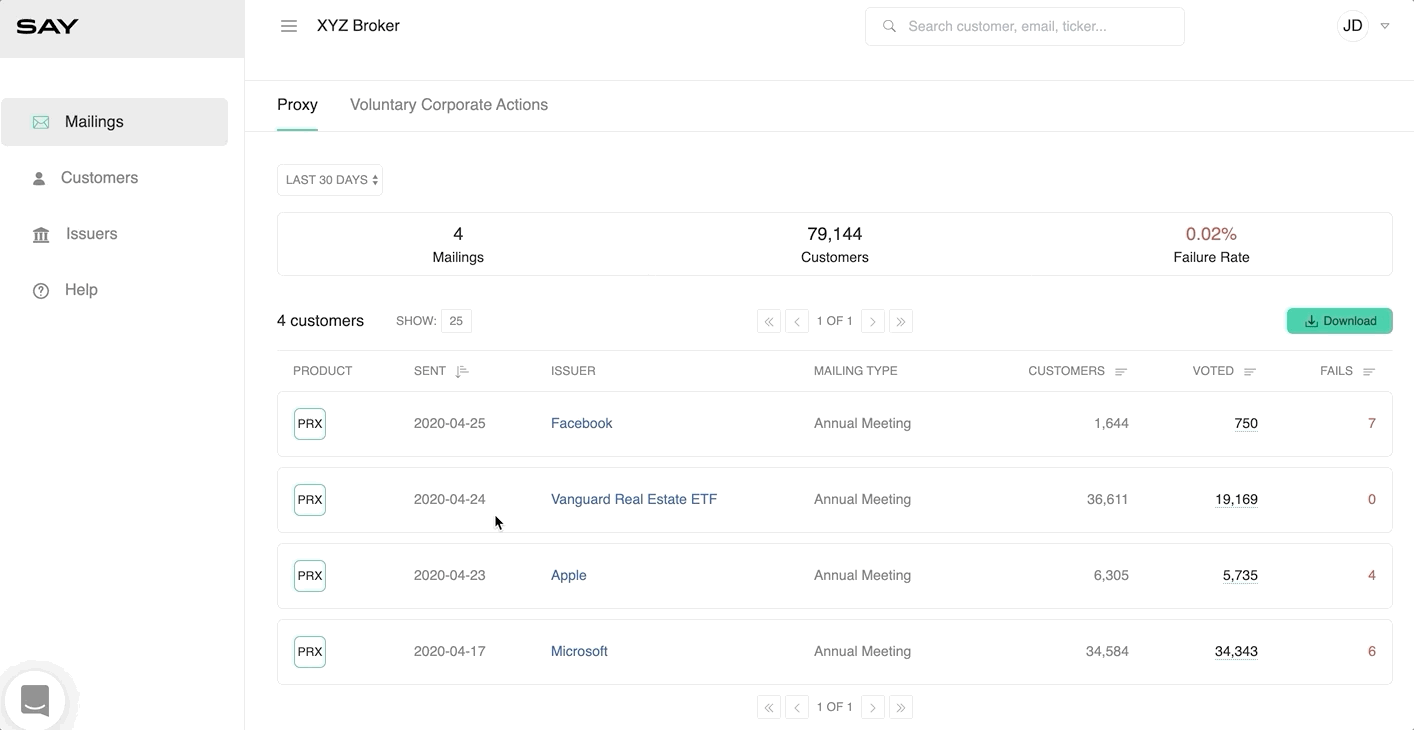Sort by Voted column icon

(x=1250, y=372)
